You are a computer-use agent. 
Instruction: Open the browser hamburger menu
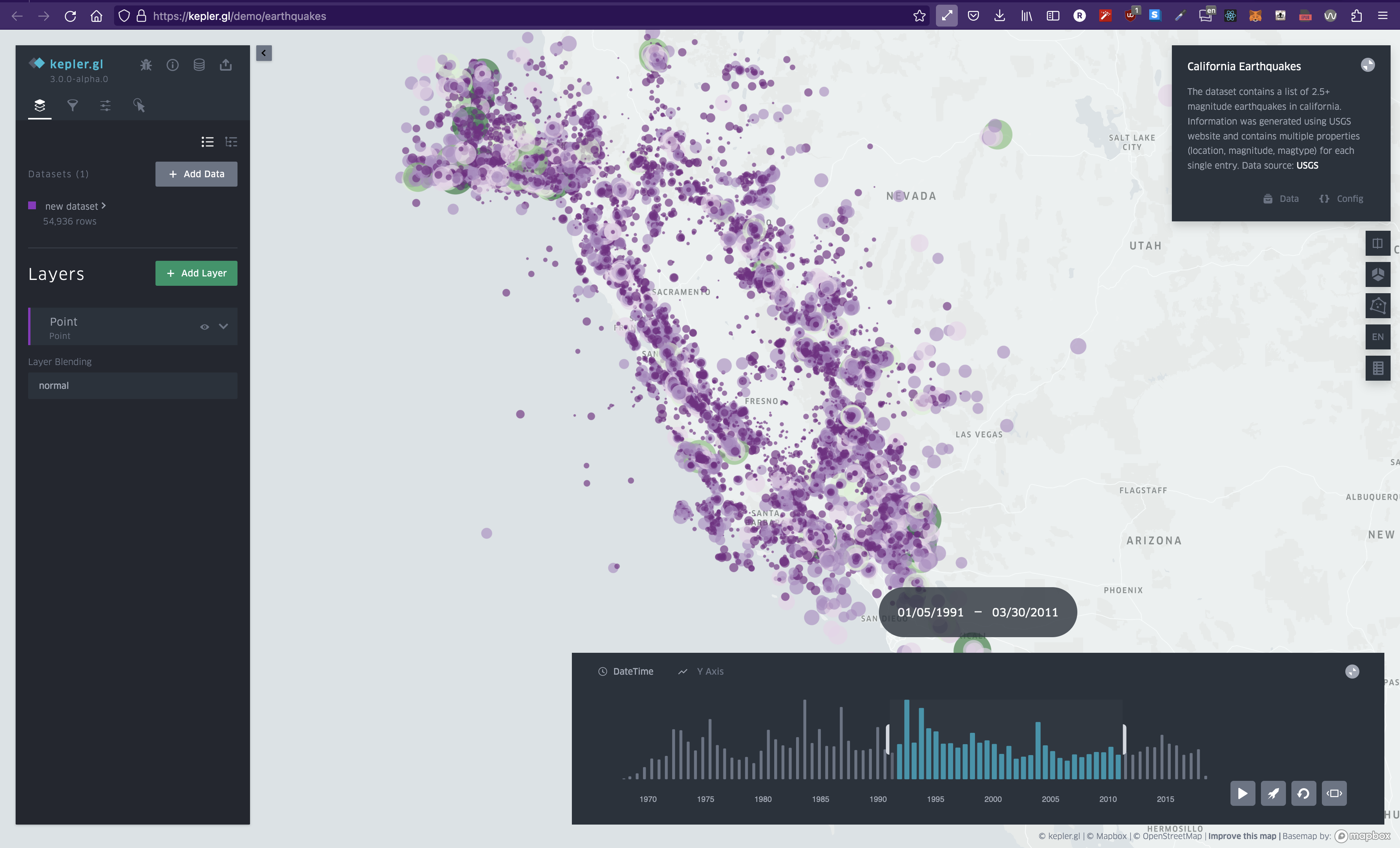(1383, 16)
